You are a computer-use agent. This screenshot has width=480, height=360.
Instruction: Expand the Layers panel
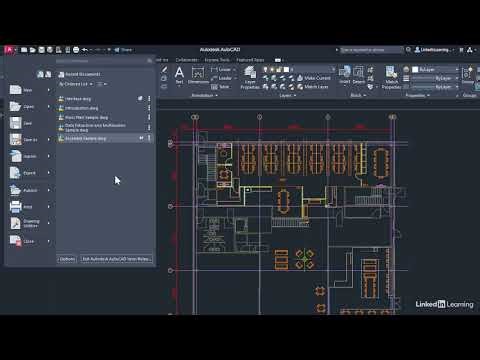(288, 95)
